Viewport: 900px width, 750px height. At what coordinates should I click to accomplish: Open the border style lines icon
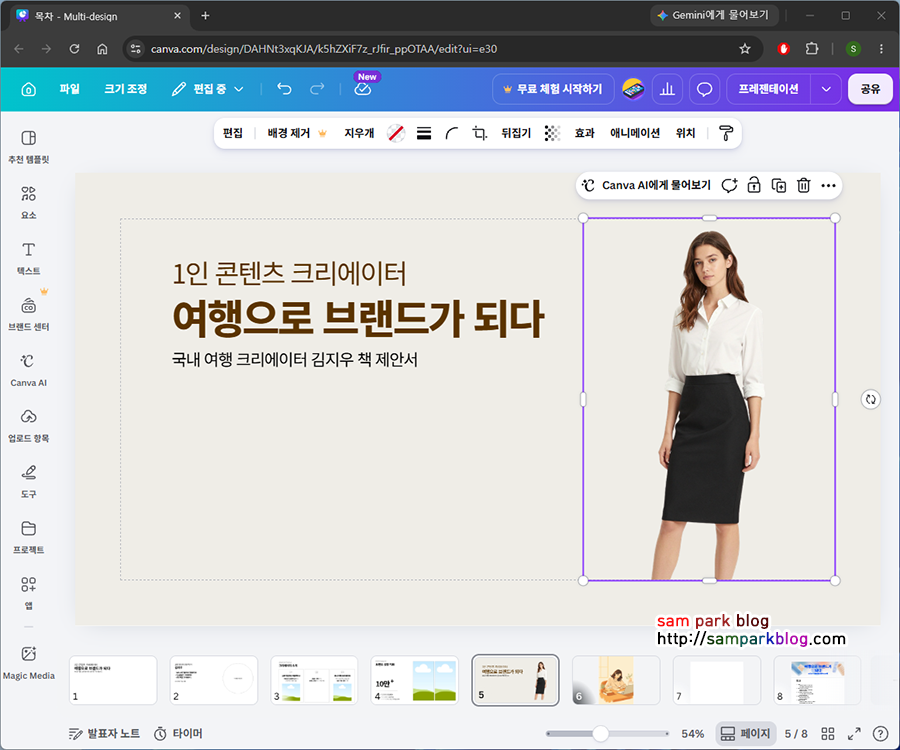click(424, 133)
